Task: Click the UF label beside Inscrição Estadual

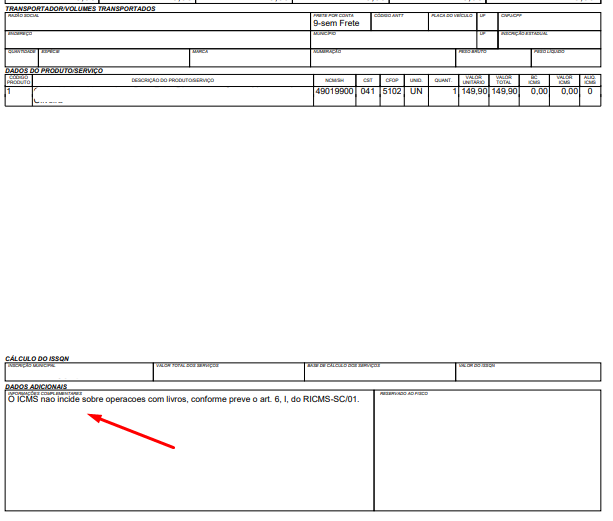Action: (482, 34)
